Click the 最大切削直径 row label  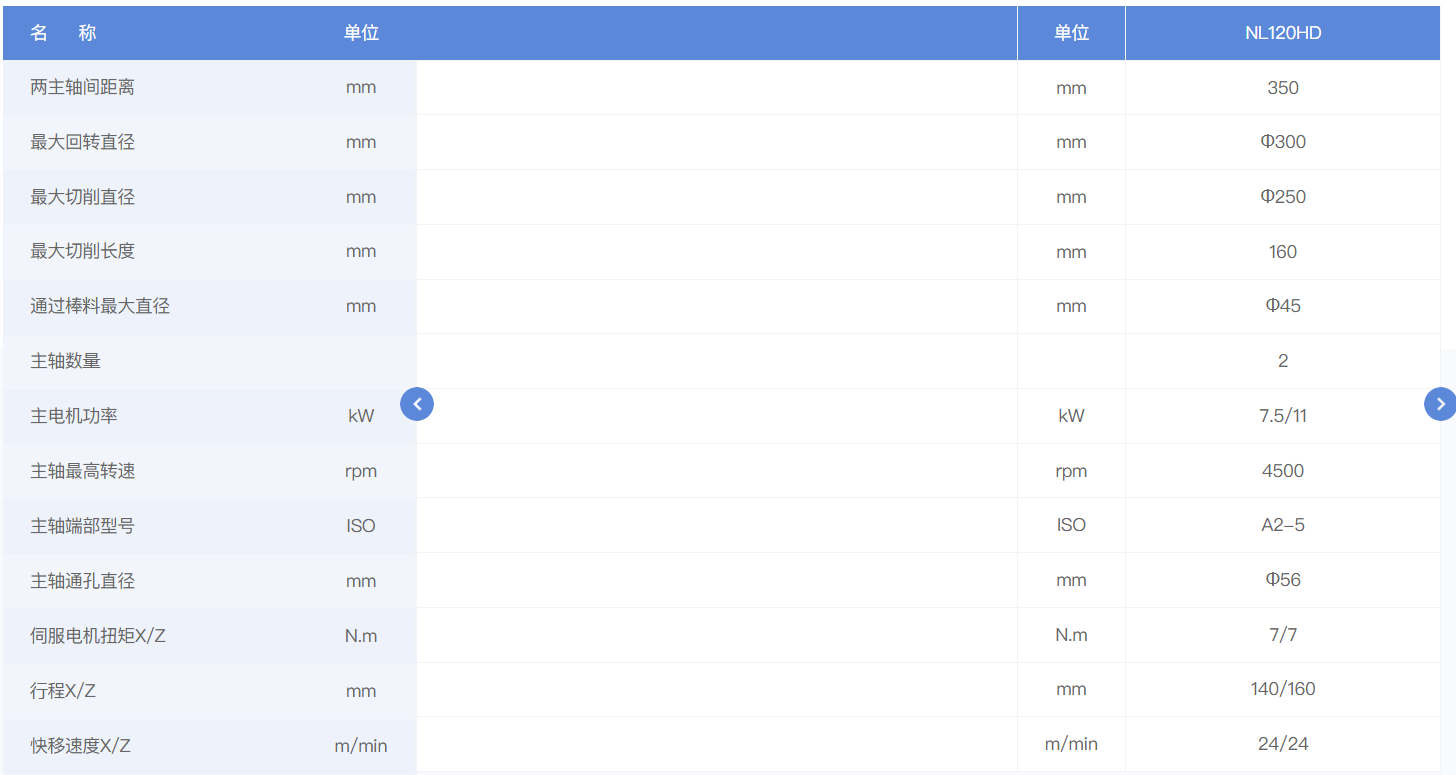pyautogui.click(x=82, y=197)
